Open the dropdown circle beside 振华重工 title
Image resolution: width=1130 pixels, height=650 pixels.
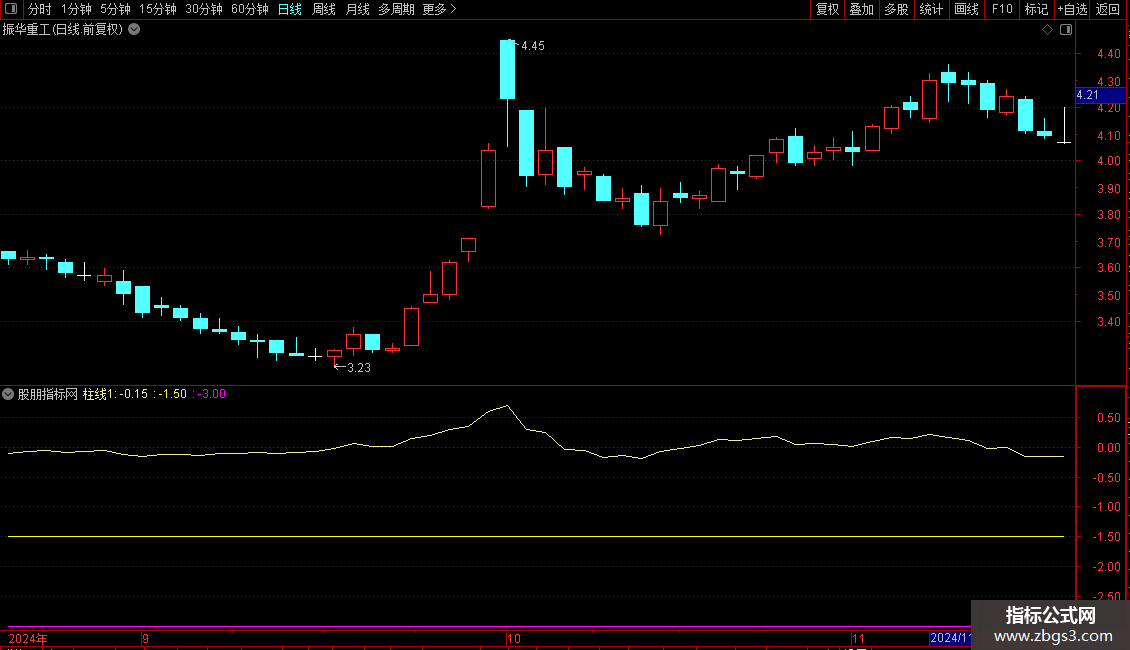click(134, 30)
